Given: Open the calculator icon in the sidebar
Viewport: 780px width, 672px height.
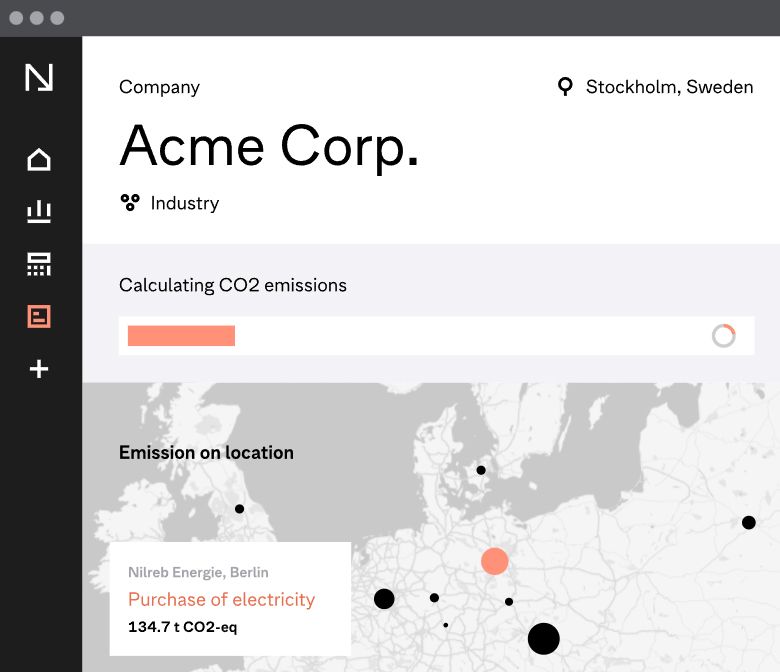Looking at the screenshot, I should [x=39, y=264].
